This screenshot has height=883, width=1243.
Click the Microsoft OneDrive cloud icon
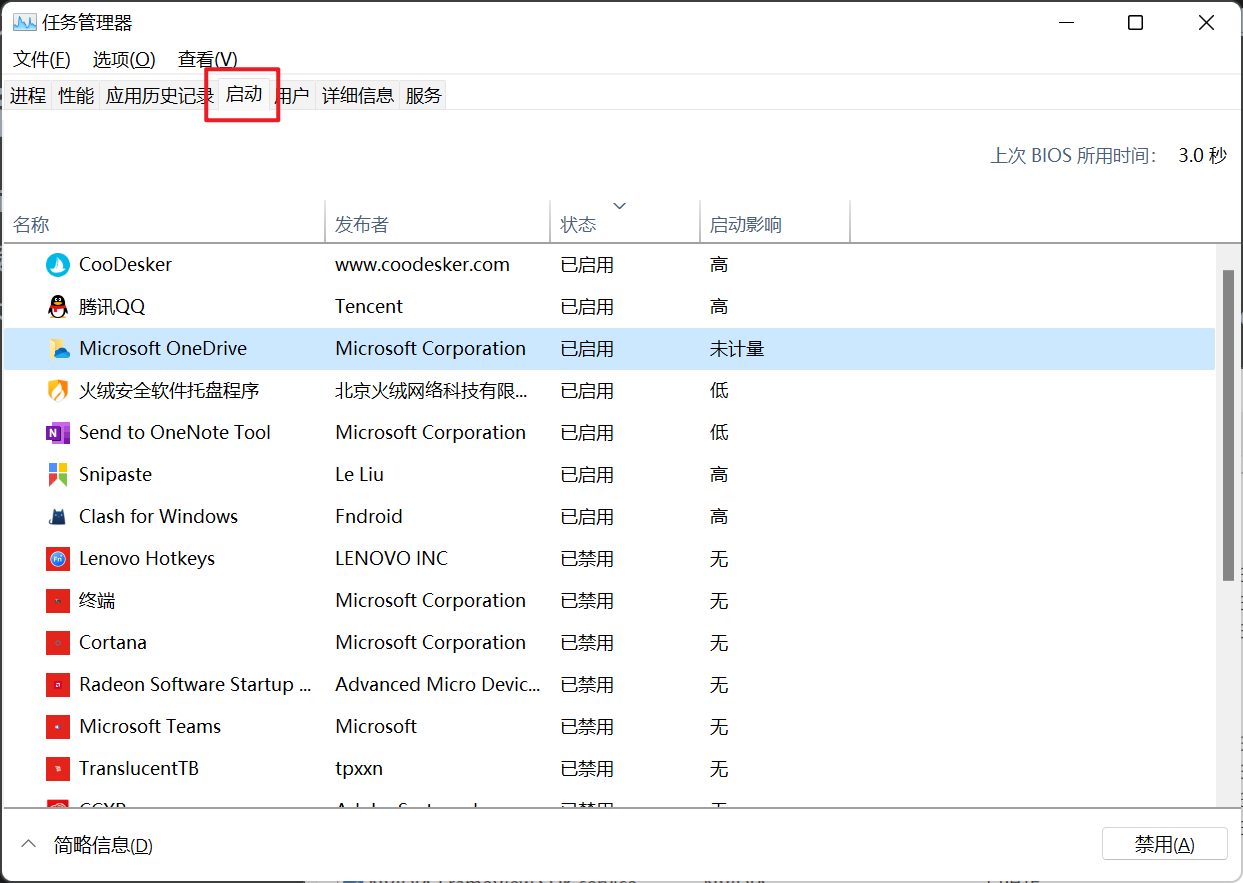pos(58,349)
